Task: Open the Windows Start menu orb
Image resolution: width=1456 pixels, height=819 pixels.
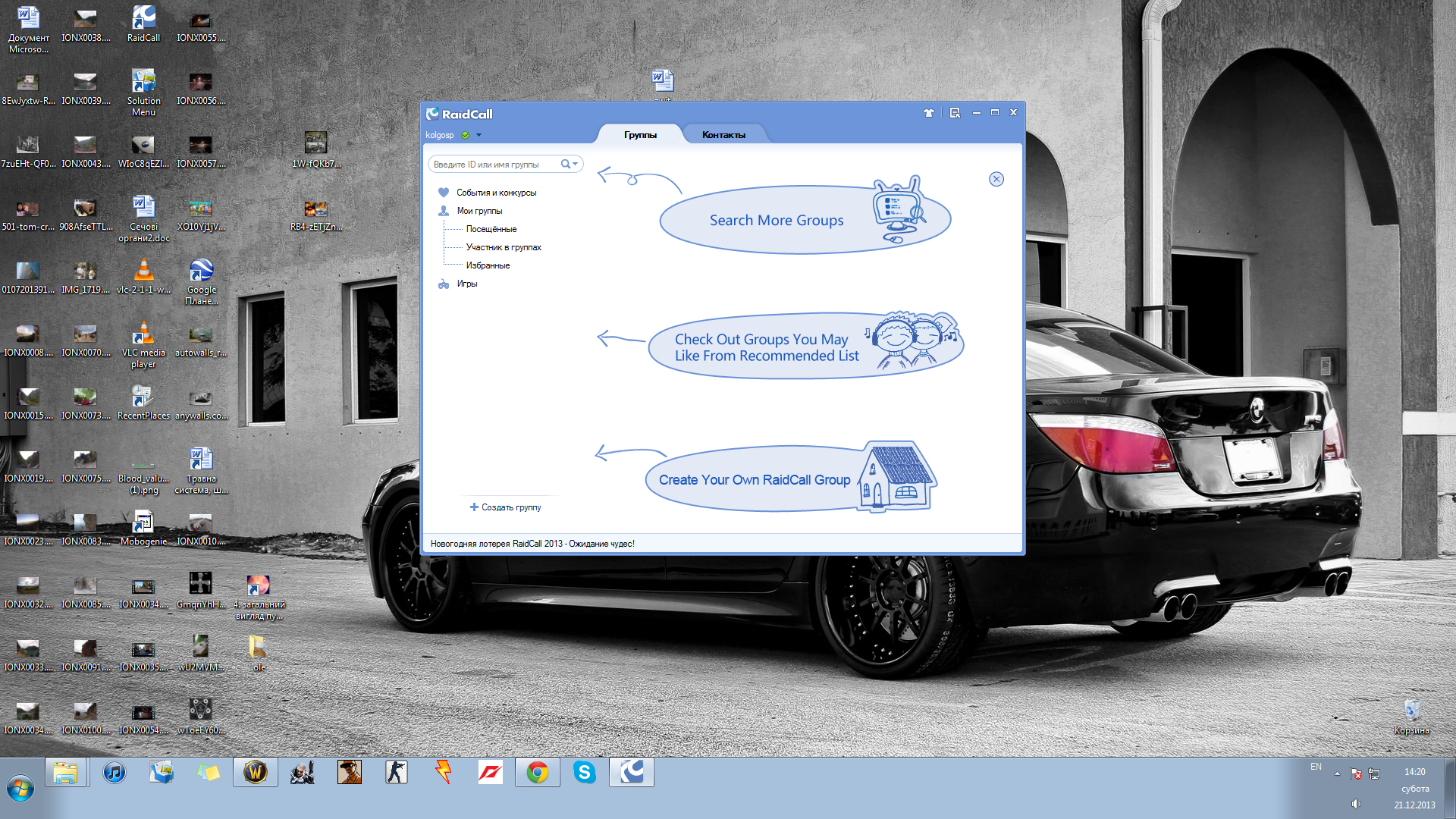Action: coord(20,787)
